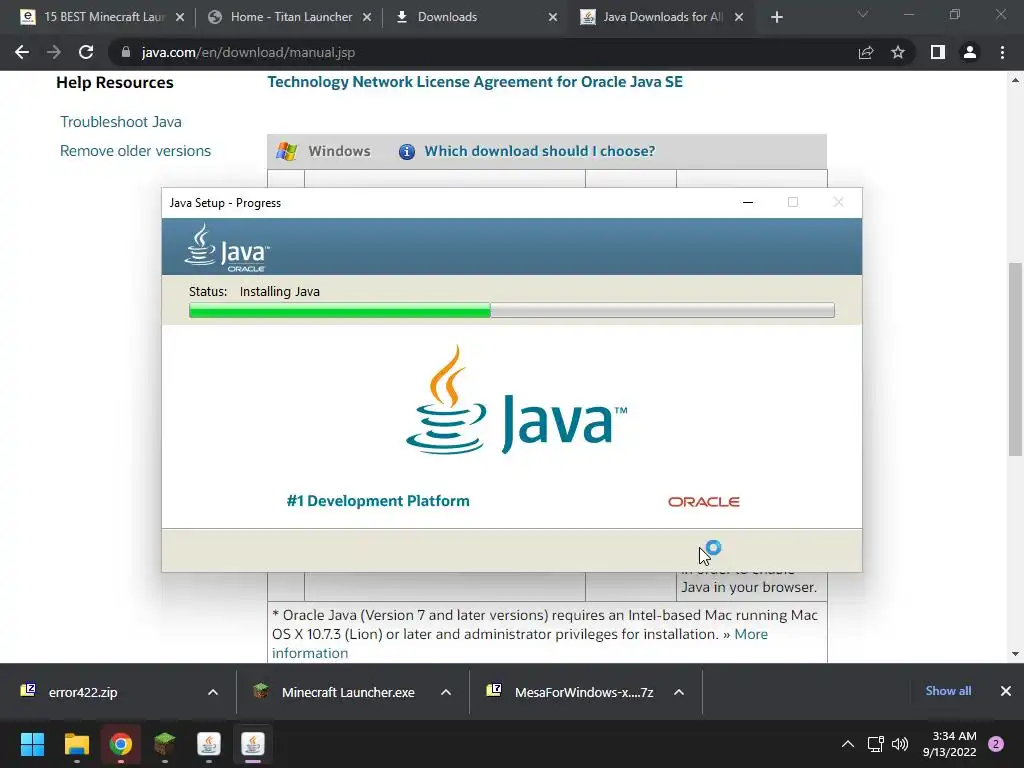Reload the Java download page
This screenshot has width=1024, height=768.
click(x=86, y=52)
